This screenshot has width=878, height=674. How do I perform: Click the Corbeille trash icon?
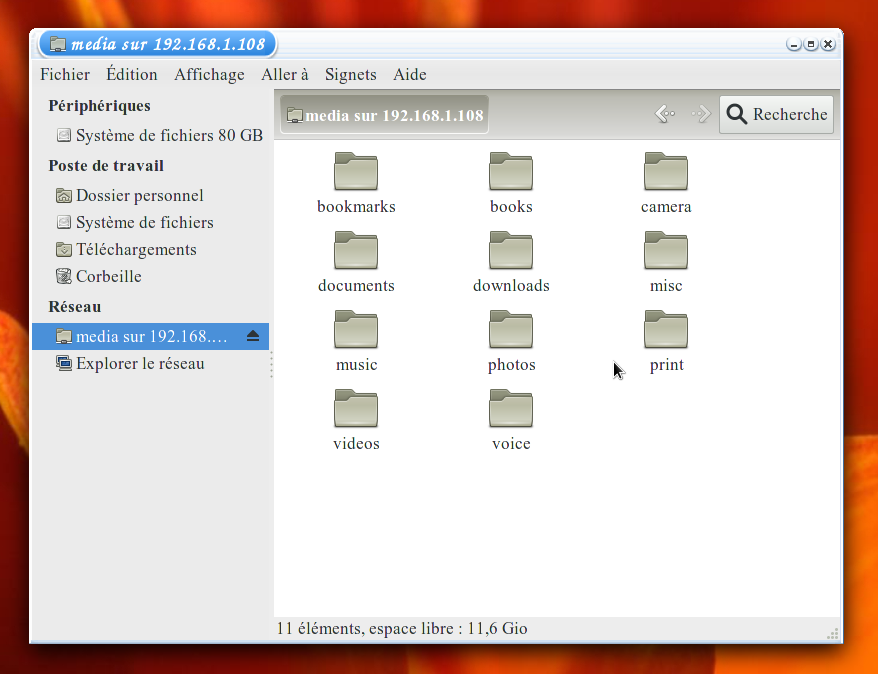64,276
